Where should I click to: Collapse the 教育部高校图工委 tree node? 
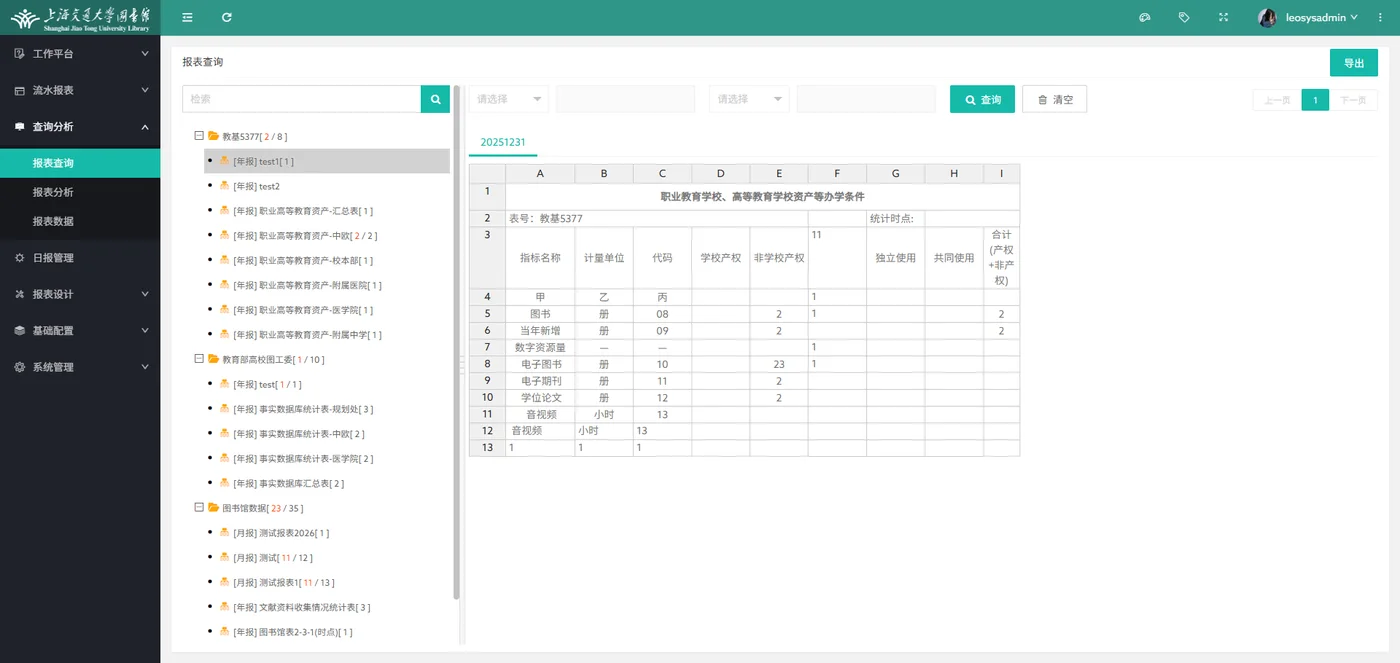pyautogui.click(x=199, y=359)
